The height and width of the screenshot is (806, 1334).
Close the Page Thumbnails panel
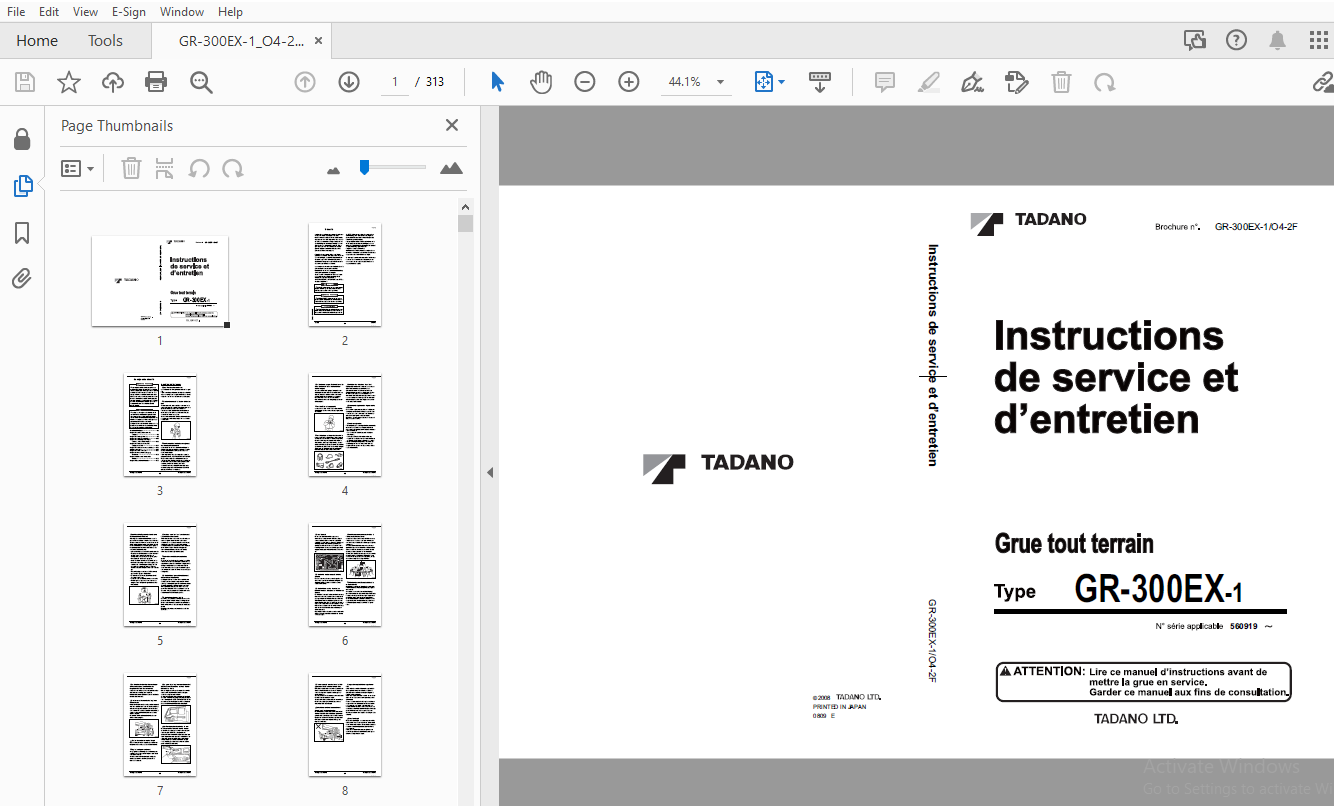pos(452,125)
